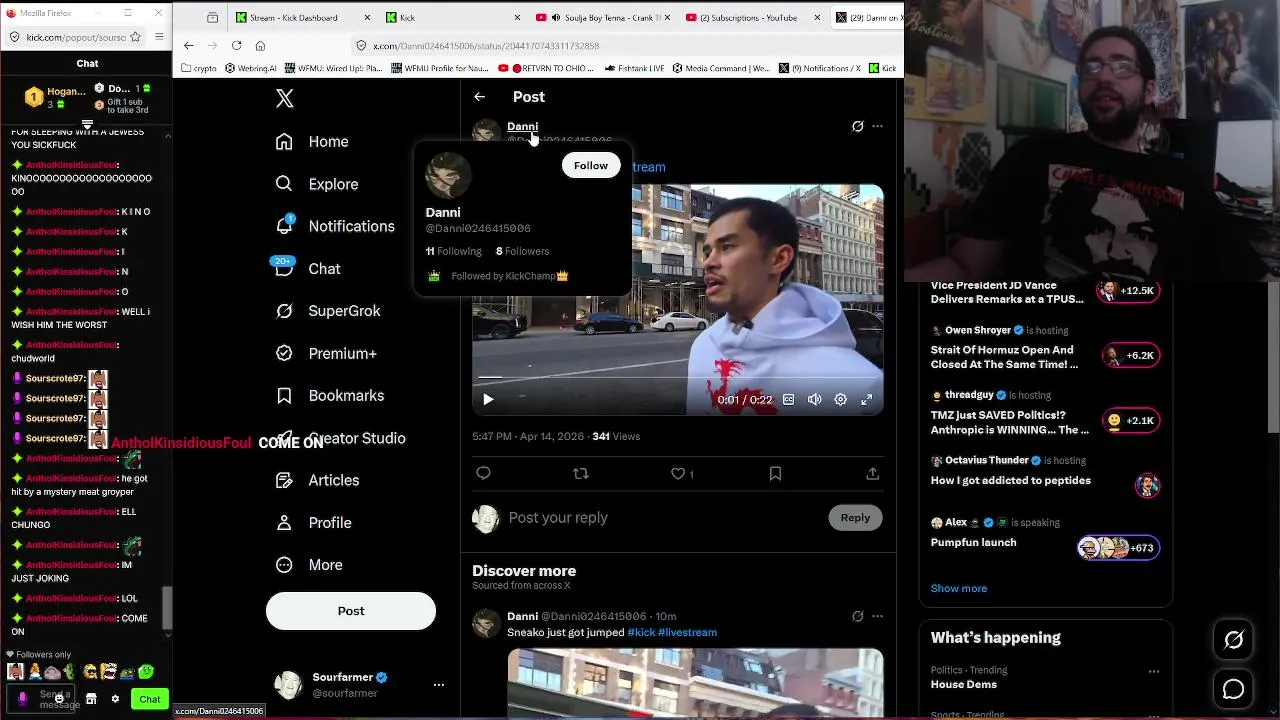The height and width of the screenshot is (720, 1280).
Task: Open the More menu in the sidebar
Action: (x=309, y=565)
